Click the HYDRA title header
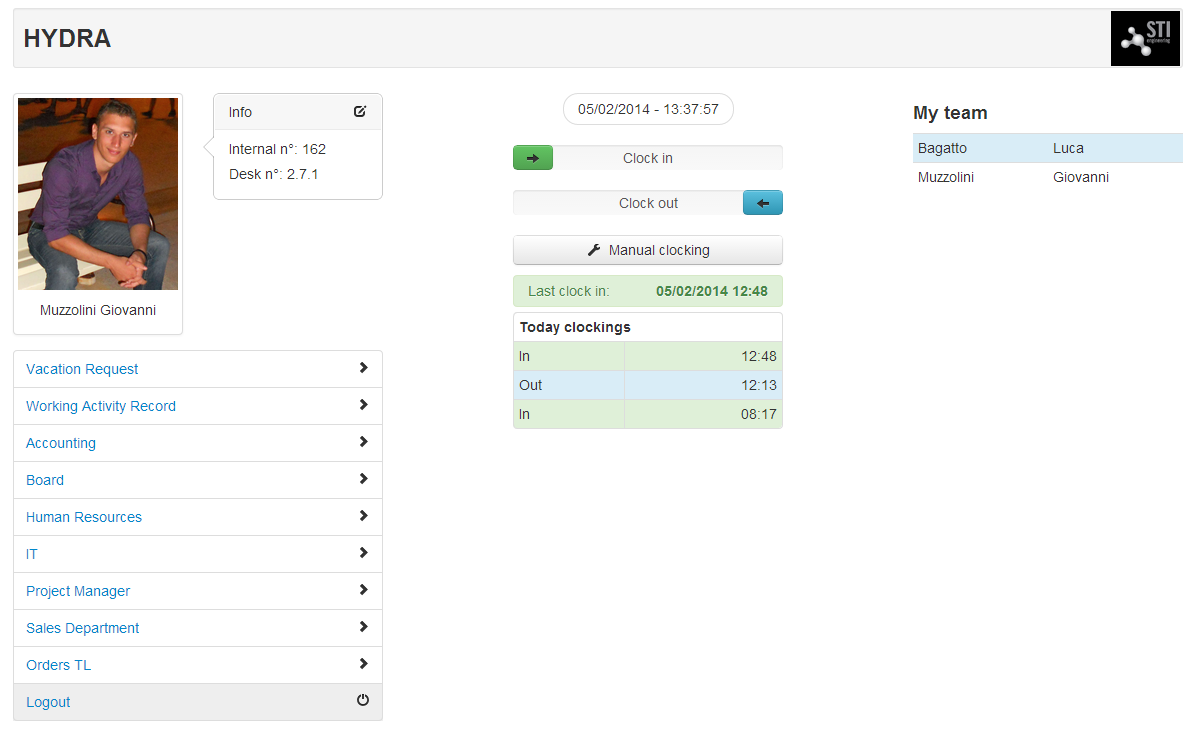The width and height of the screenshot is (1189, 734). [x=67, y=39]
